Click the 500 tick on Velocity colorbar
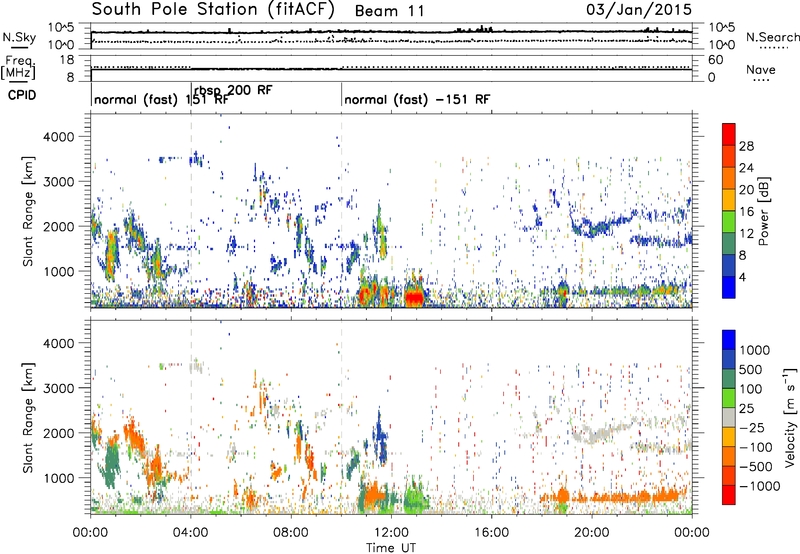This screenshot has height=554, width=800. [x=751, y=370]
